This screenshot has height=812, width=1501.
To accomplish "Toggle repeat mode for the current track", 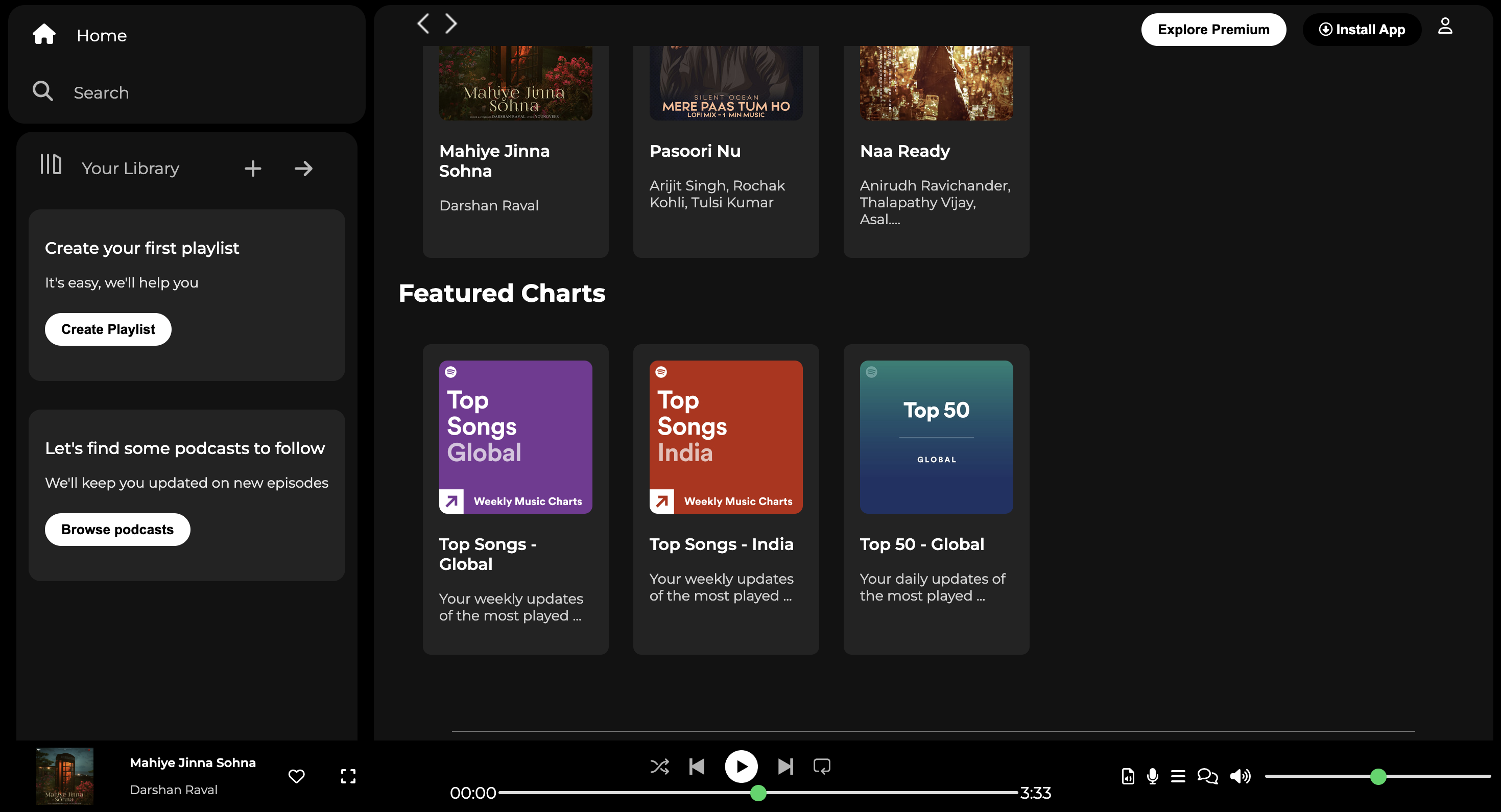I will pyautogui.click(x=822, y=767).
